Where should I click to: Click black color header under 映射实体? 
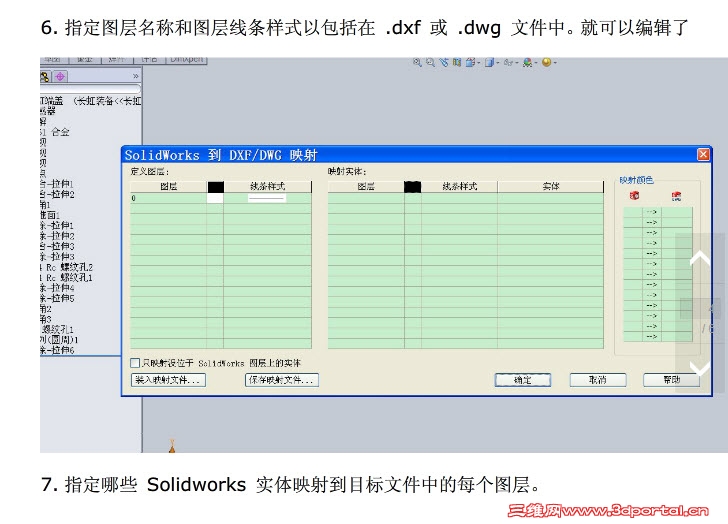413,187
